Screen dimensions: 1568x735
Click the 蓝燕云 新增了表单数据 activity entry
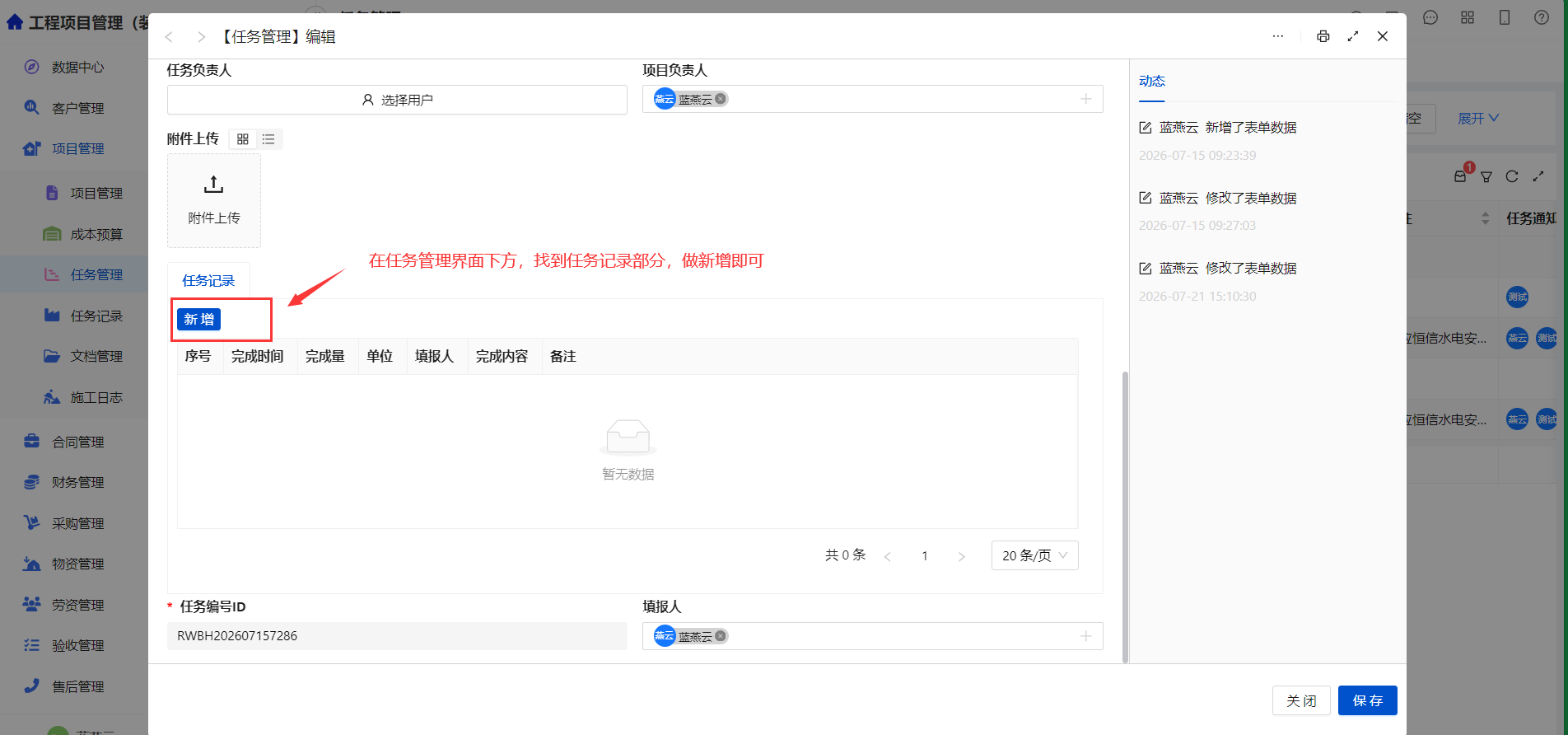(x=1218, y=128)
